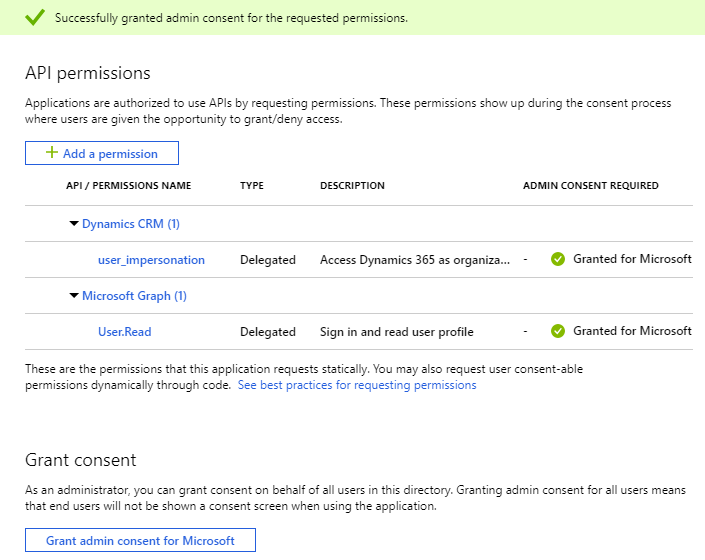
Task: Click the Grant consent heading
Action: coord(80,460)
